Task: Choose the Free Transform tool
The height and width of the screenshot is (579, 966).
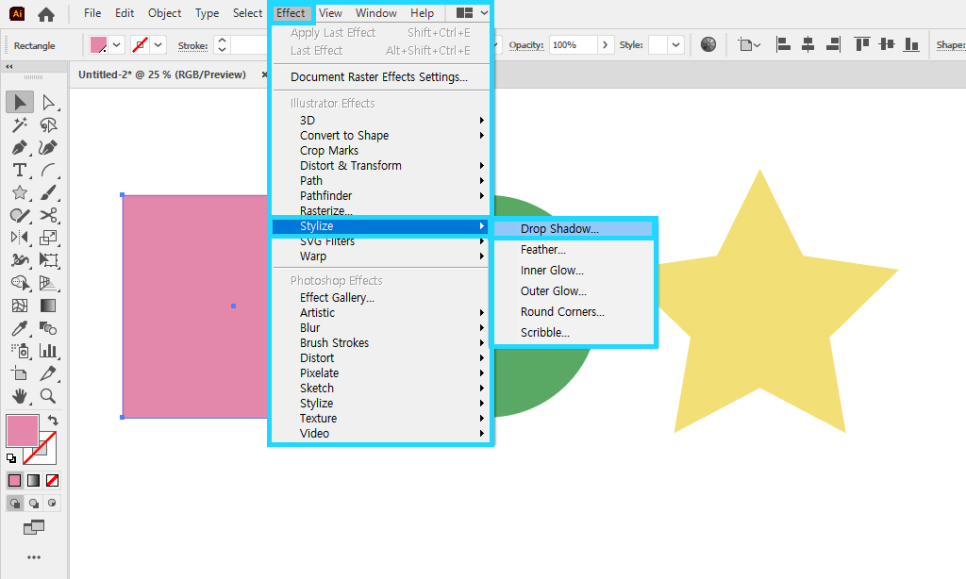Action: 48,260
